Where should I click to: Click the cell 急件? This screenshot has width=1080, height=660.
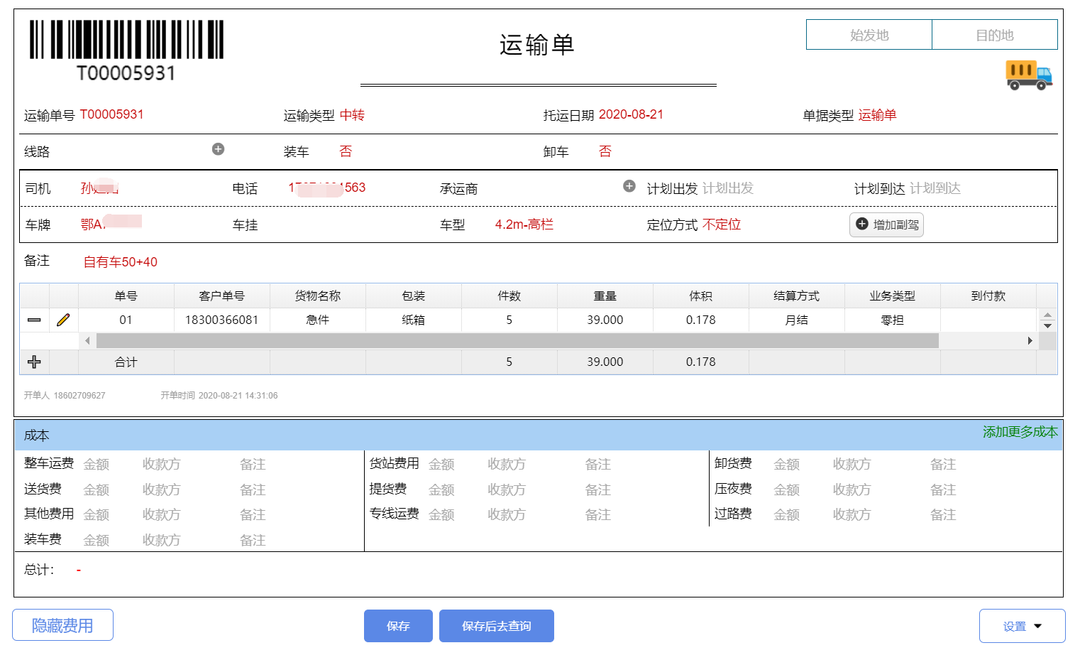(x=318, y=320)
